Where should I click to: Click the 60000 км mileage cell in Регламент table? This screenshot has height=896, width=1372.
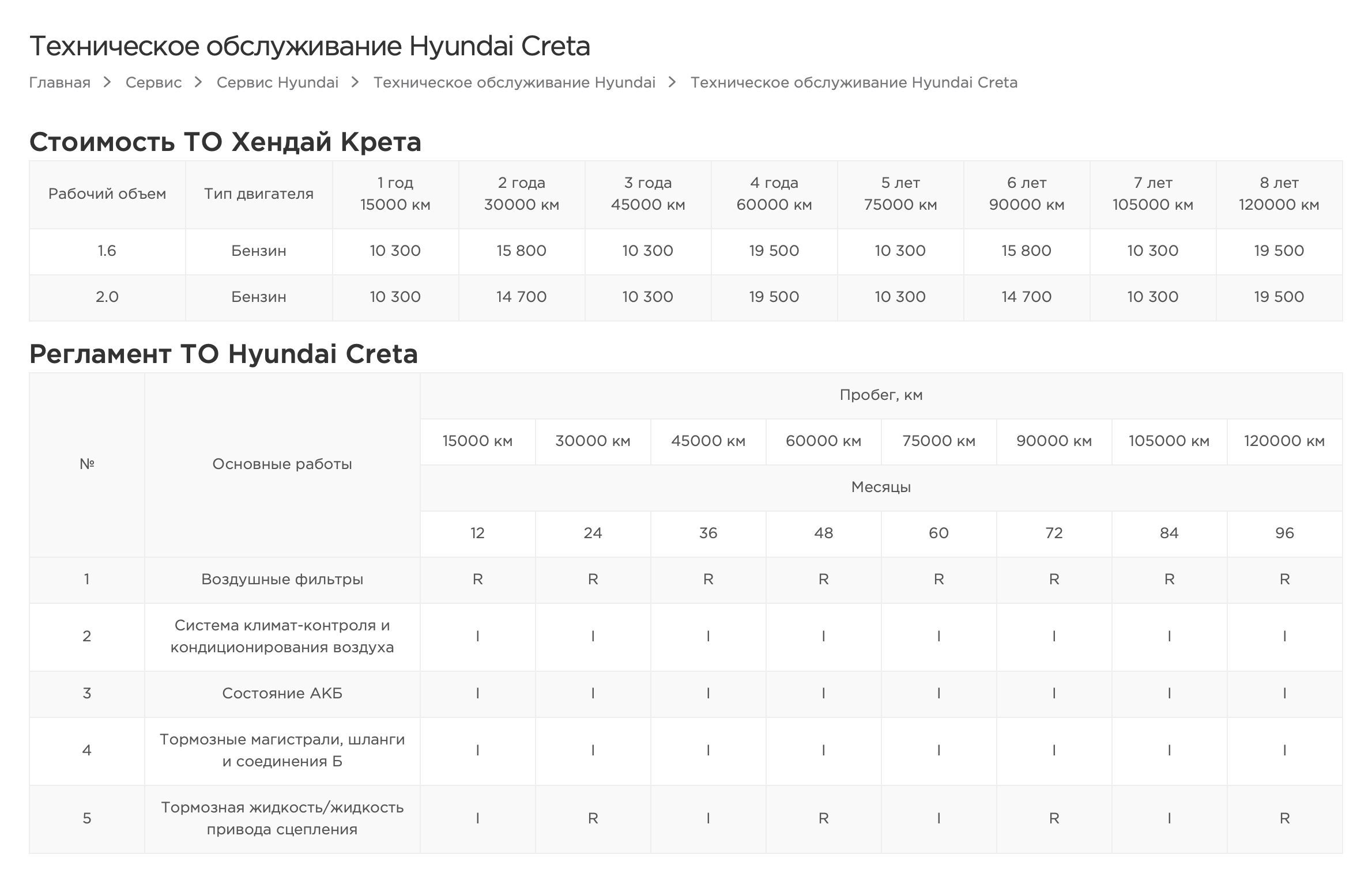coord(824,441)
